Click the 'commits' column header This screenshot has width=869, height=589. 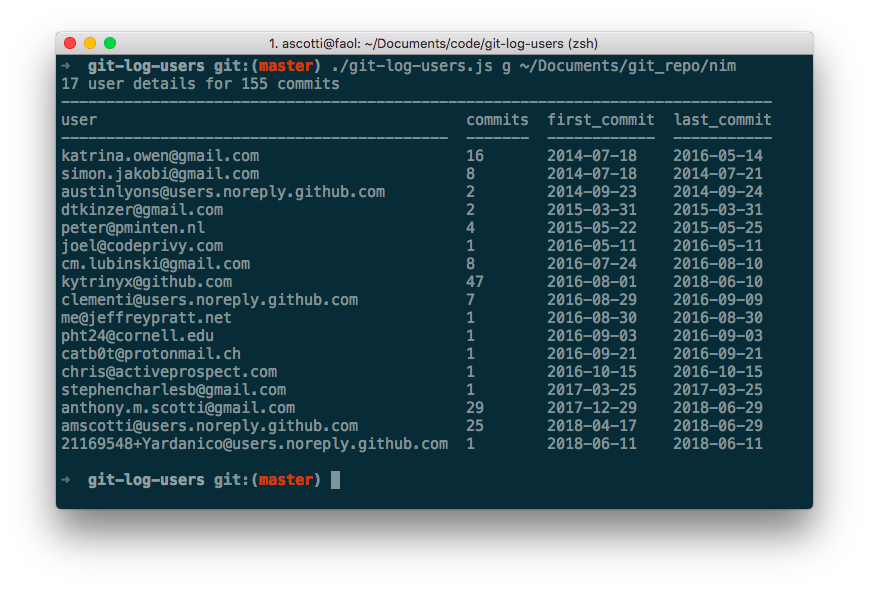[x=497, y=120]
